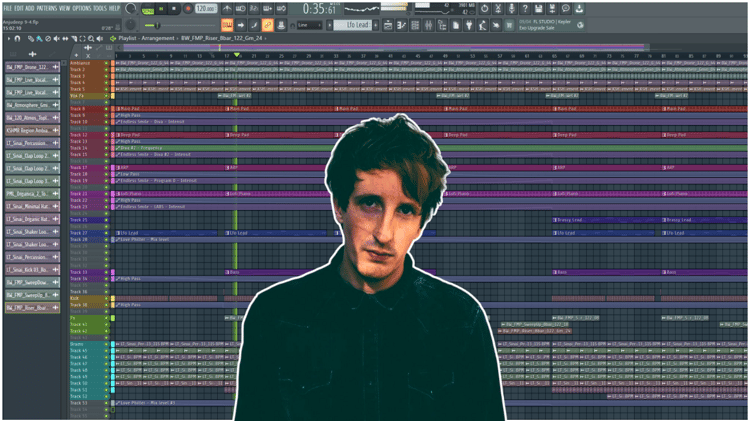Viewport: 750px width, 421px height.
Task: Select the playlist paint brush tool
Action: coord(39,38)
